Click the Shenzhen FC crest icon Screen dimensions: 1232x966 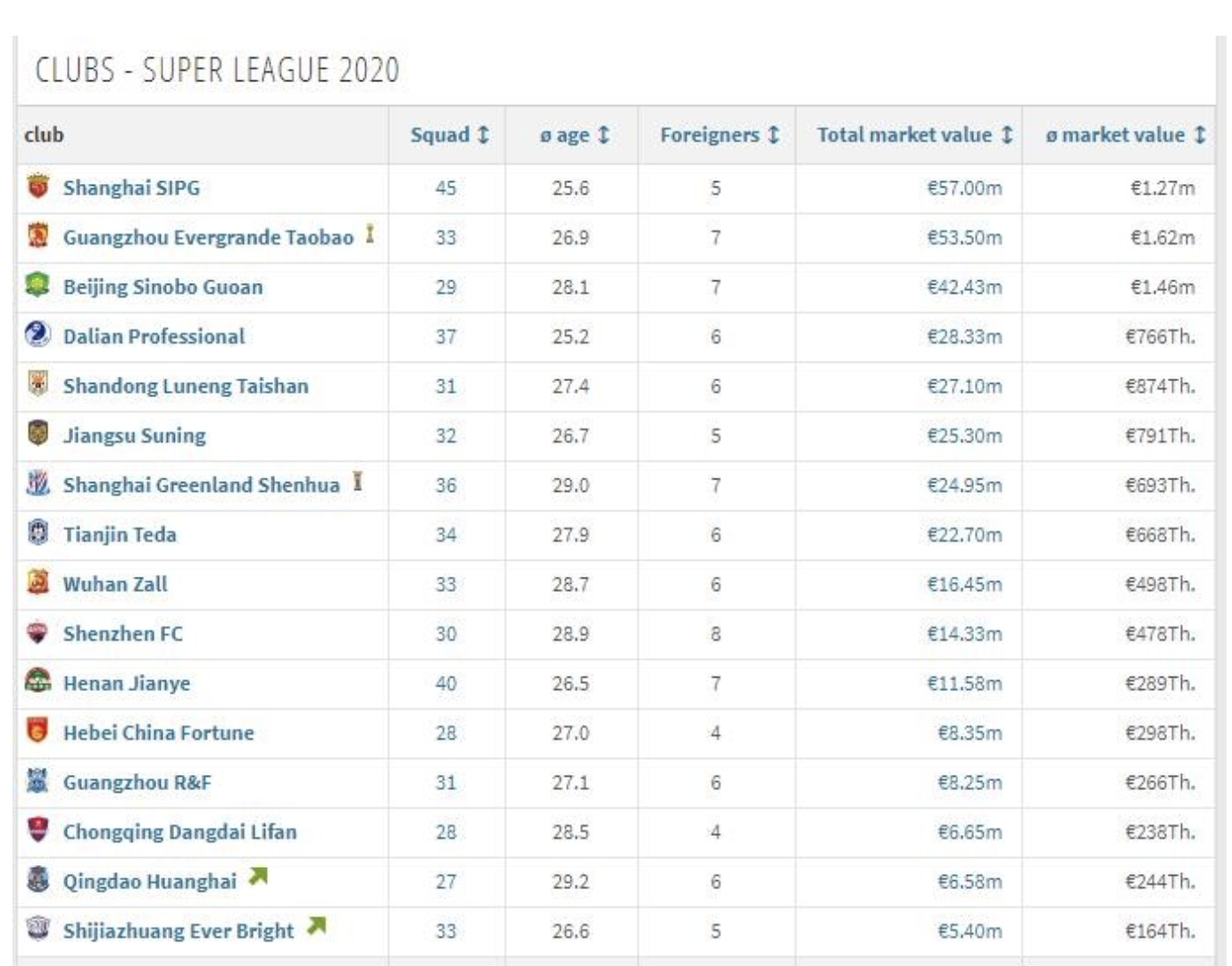point(37,632)
